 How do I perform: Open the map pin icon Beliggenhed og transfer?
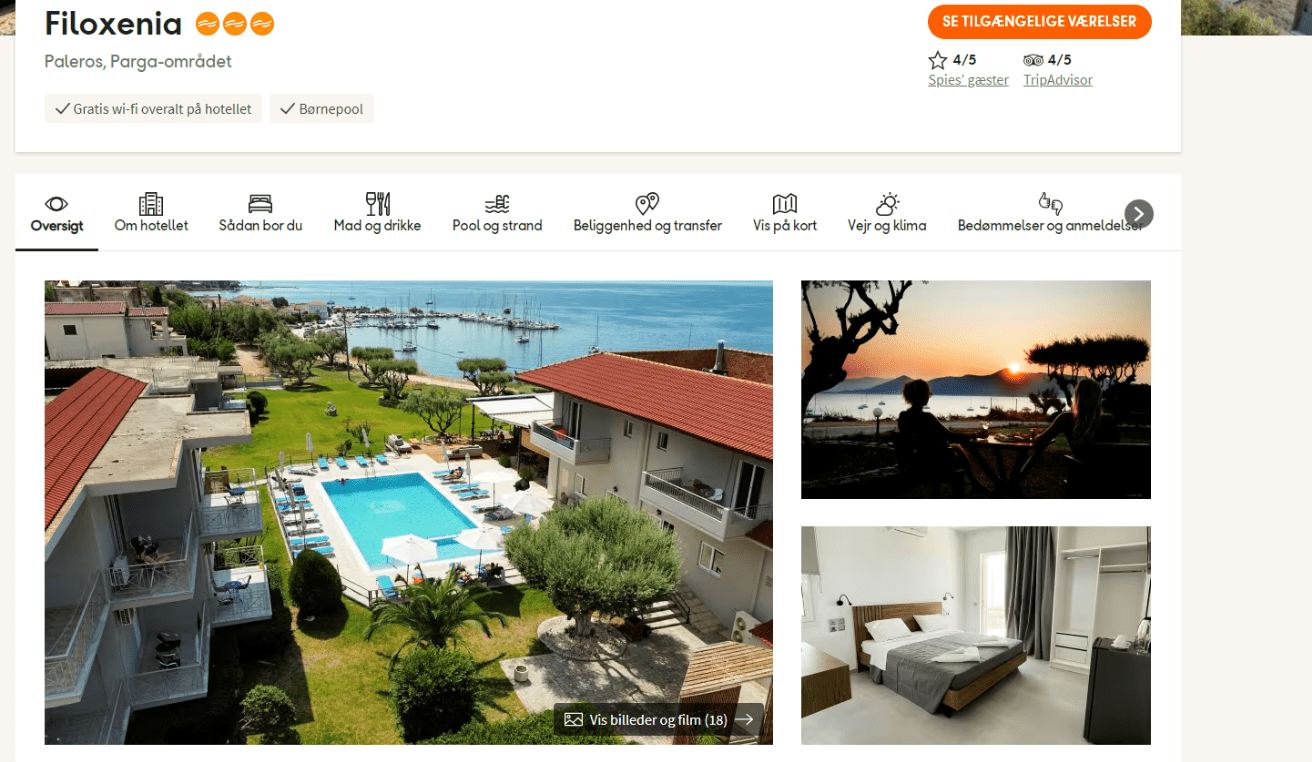coord(647,204)
